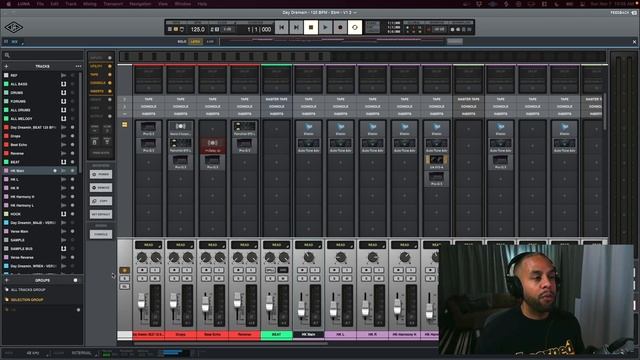Image resolution: width=640 pixels, height=360 pixels.
Task: Click the FEEDBACK link at top right
Action: pos(620,13)
